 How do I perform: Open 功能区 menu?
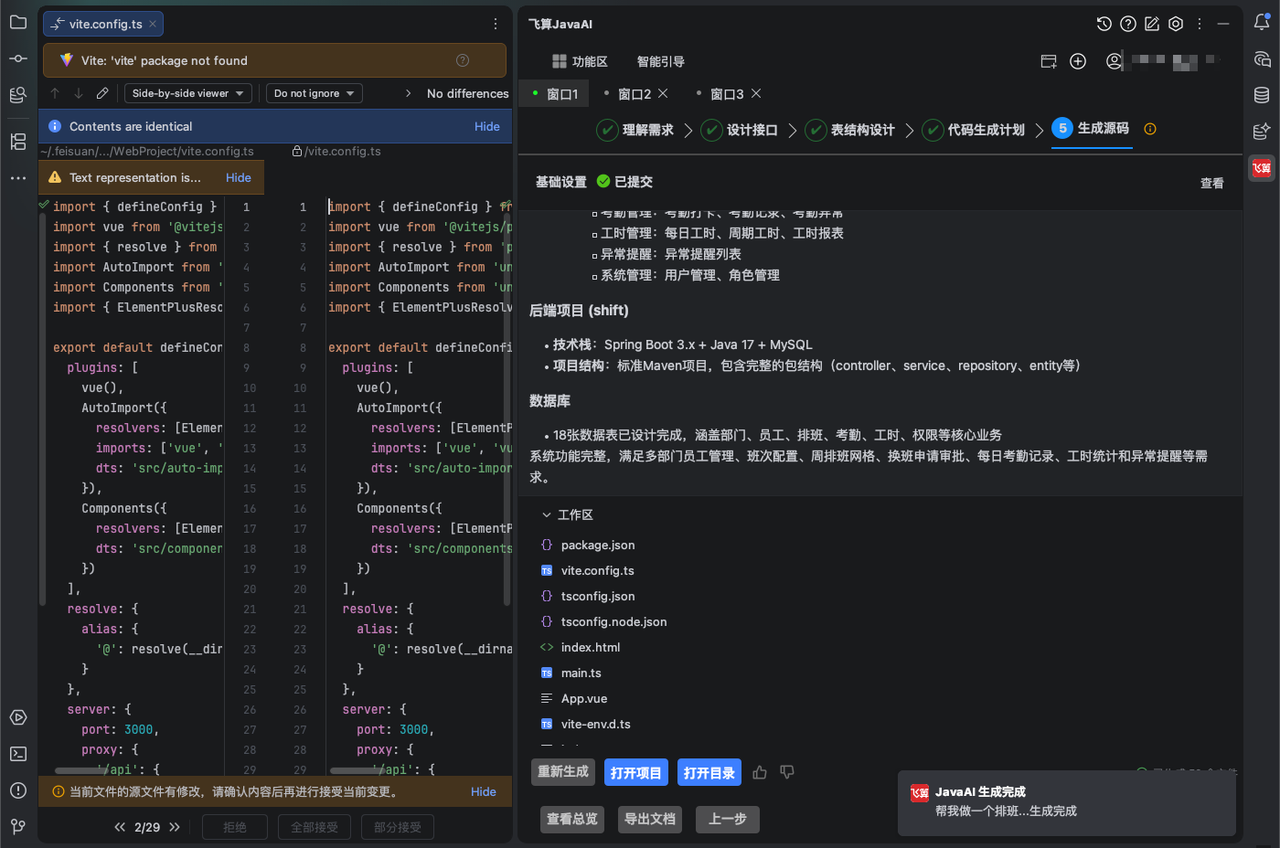[579, 61]
